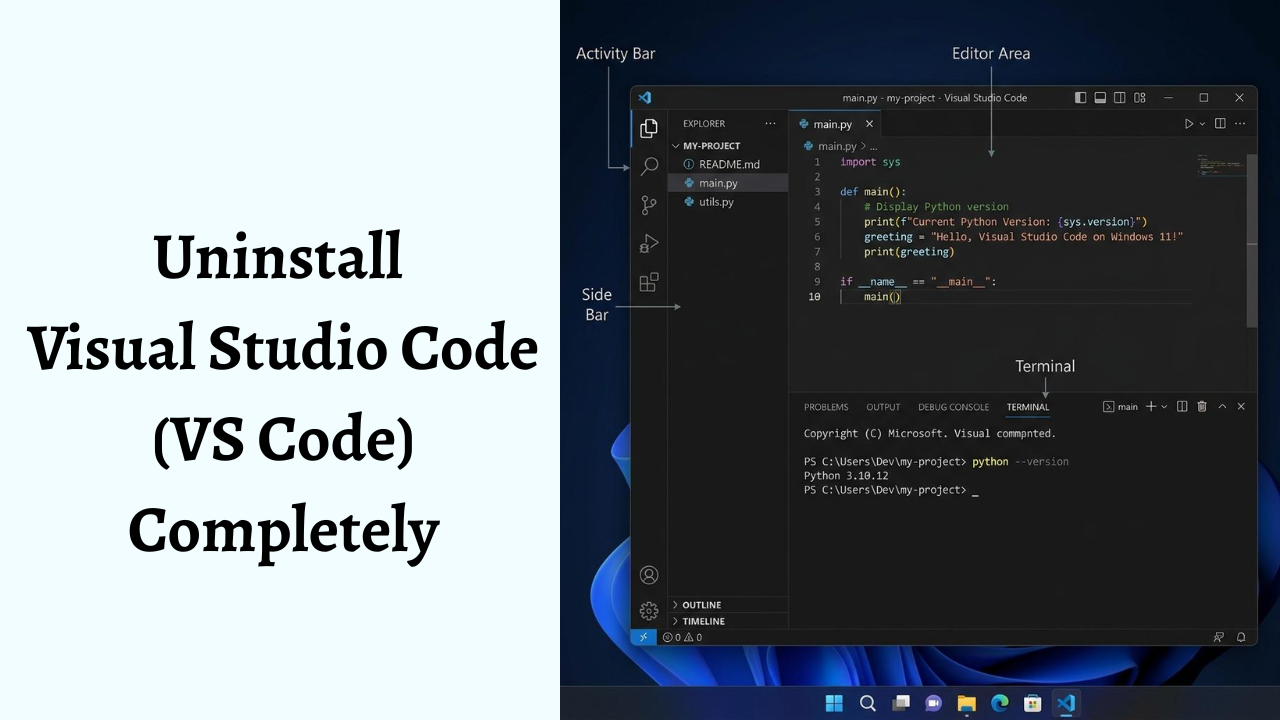Click the breadcrumb ellipsis after main.py
The height and width of the screenshot is (720, 1280).
coord(873,146)
